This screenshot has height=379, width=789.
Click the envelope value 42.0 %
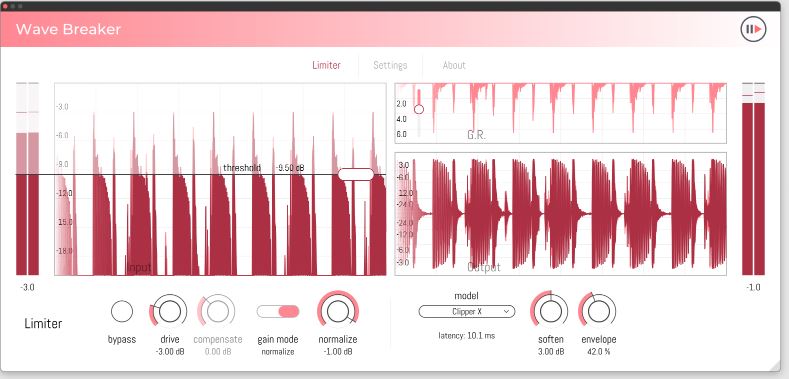[599, 352]
